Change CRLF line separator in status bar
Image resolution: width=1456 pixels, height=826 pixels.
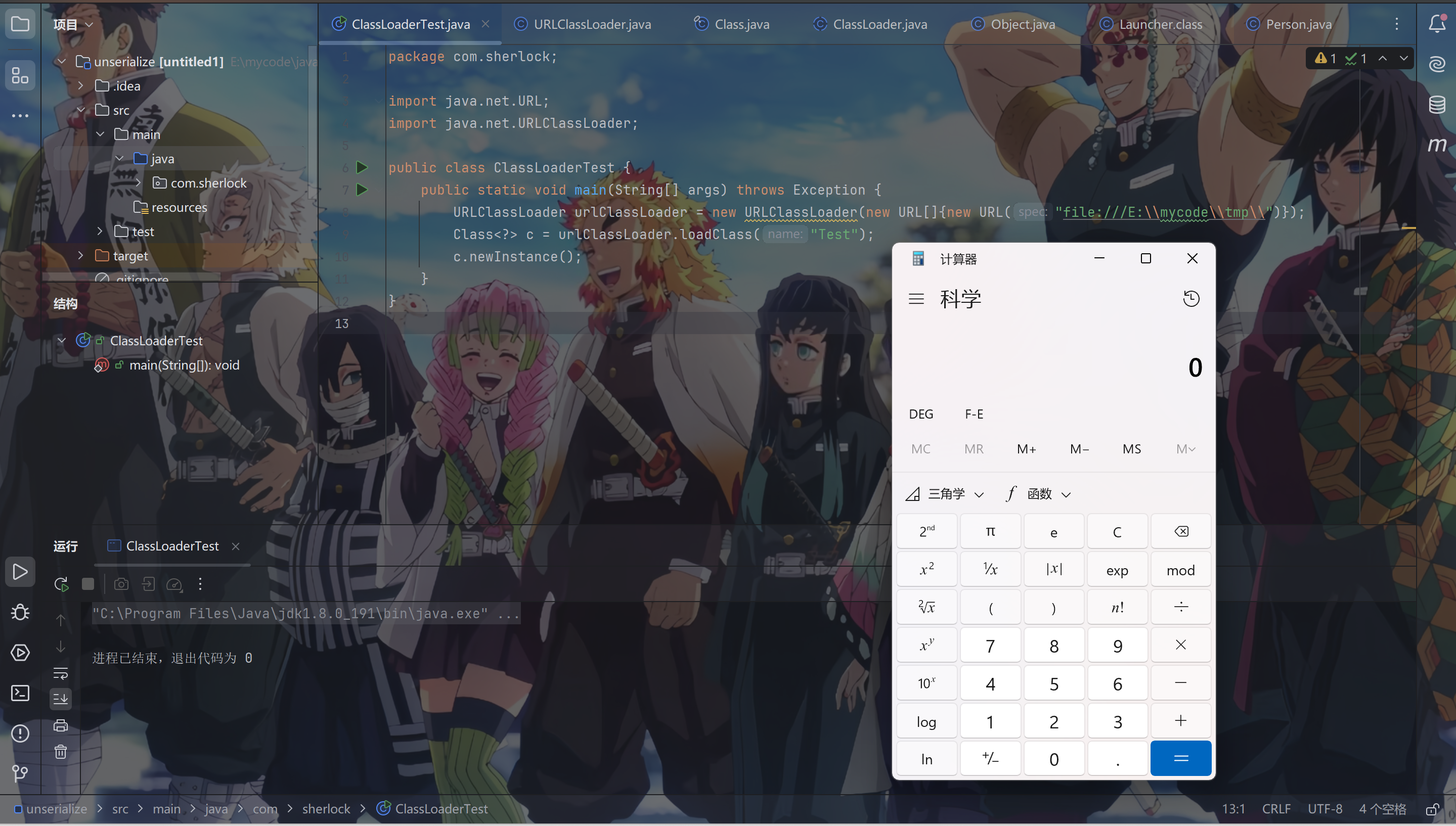tap(1276, 809)
